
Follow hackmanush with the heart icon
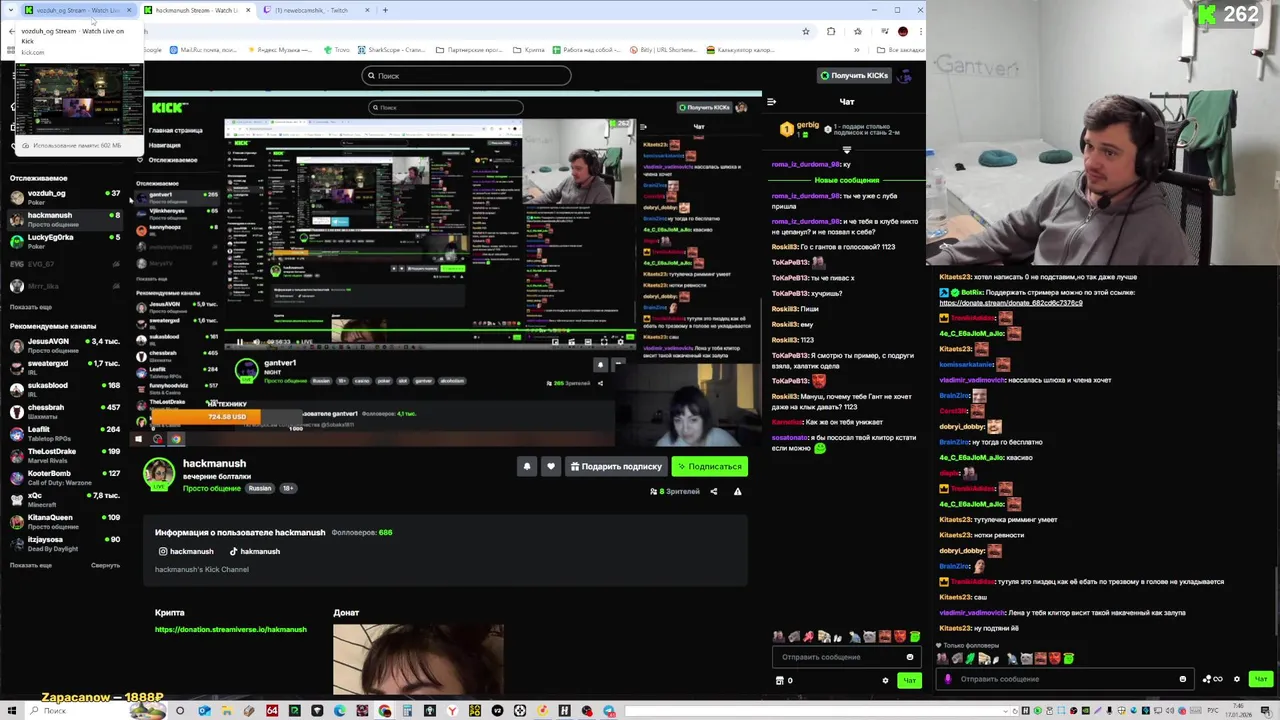point(550,466)
